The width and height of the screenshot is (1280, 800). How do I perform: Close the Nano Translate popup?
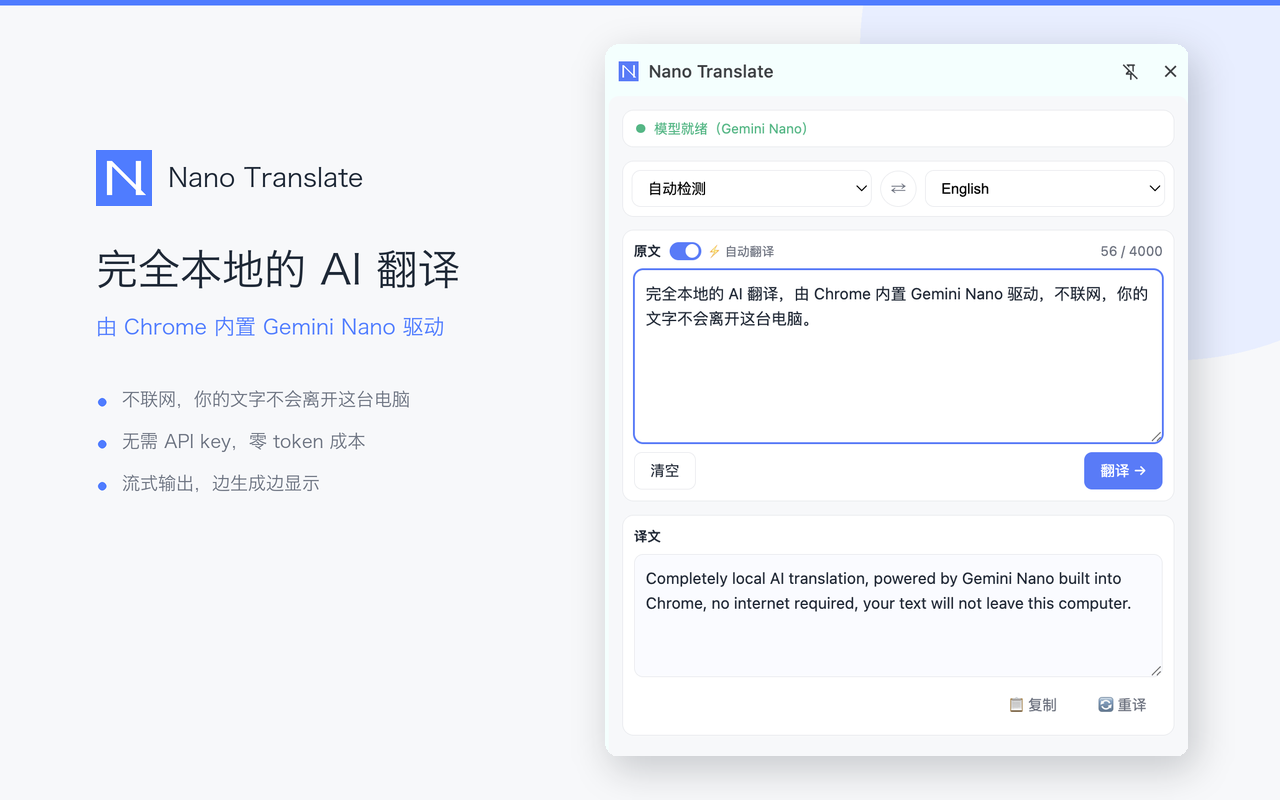pos(1170,72)
